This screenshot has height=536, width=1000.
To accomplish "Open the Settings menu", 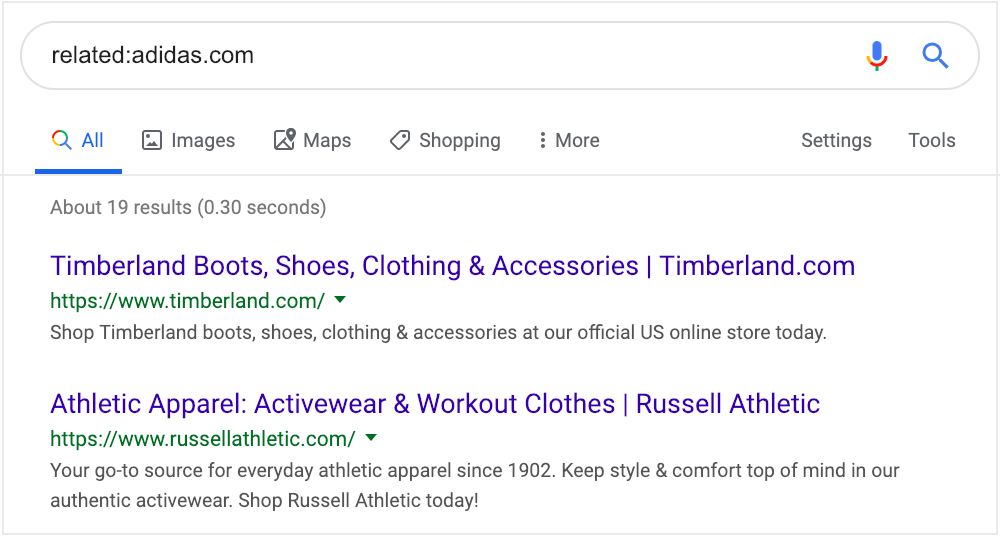I will point(836,140).
